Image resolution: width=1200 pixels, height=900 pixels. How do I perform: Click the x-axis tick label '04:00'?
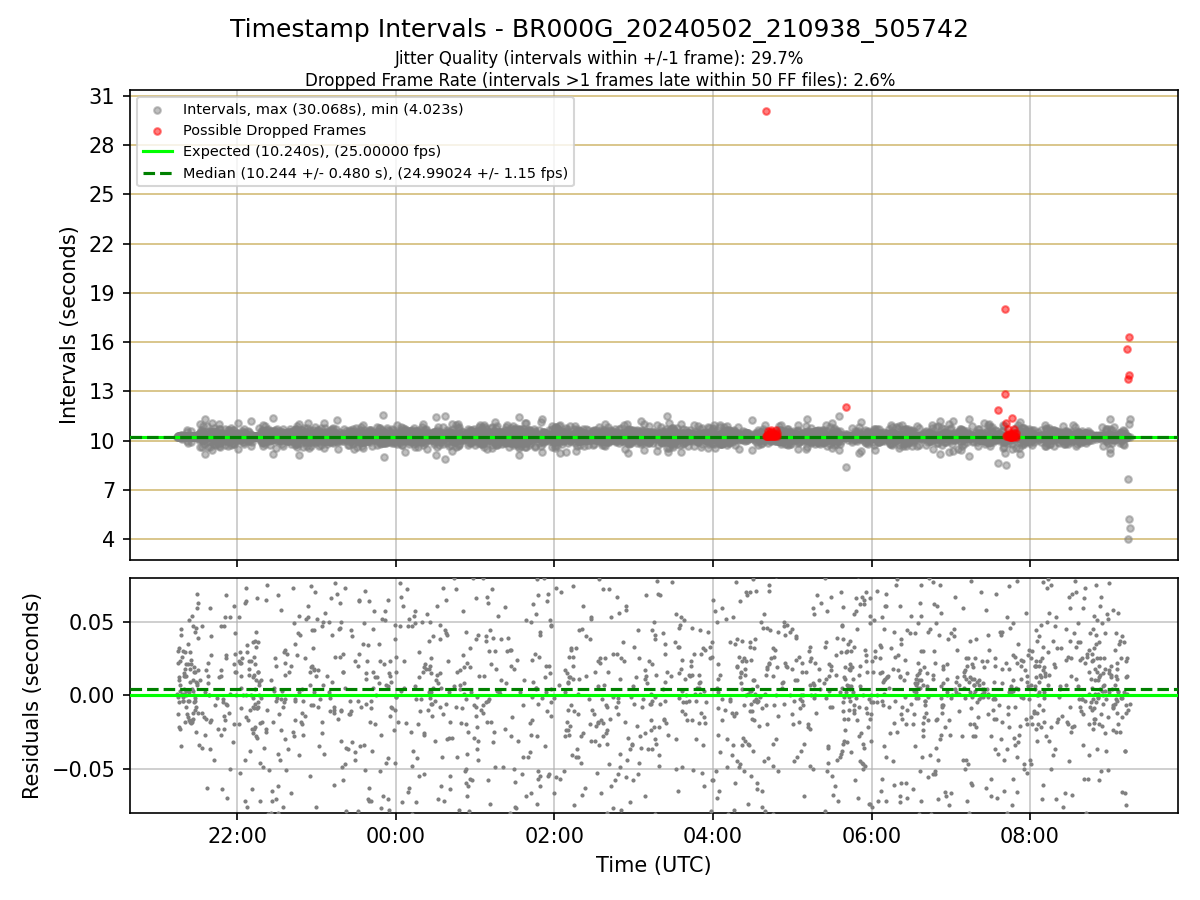(713, 834)
